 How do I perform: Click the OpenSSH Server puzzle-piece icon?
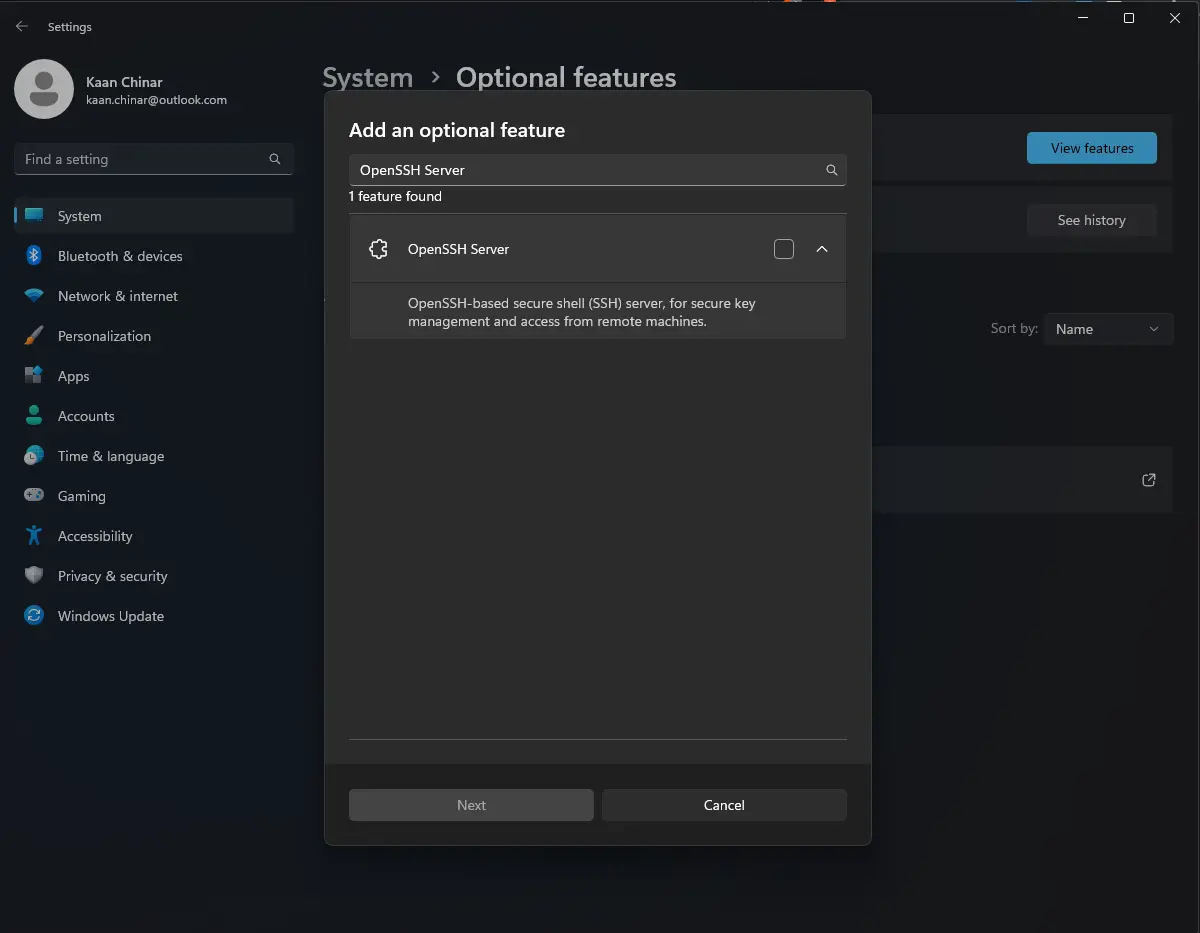tap(378, 249)
